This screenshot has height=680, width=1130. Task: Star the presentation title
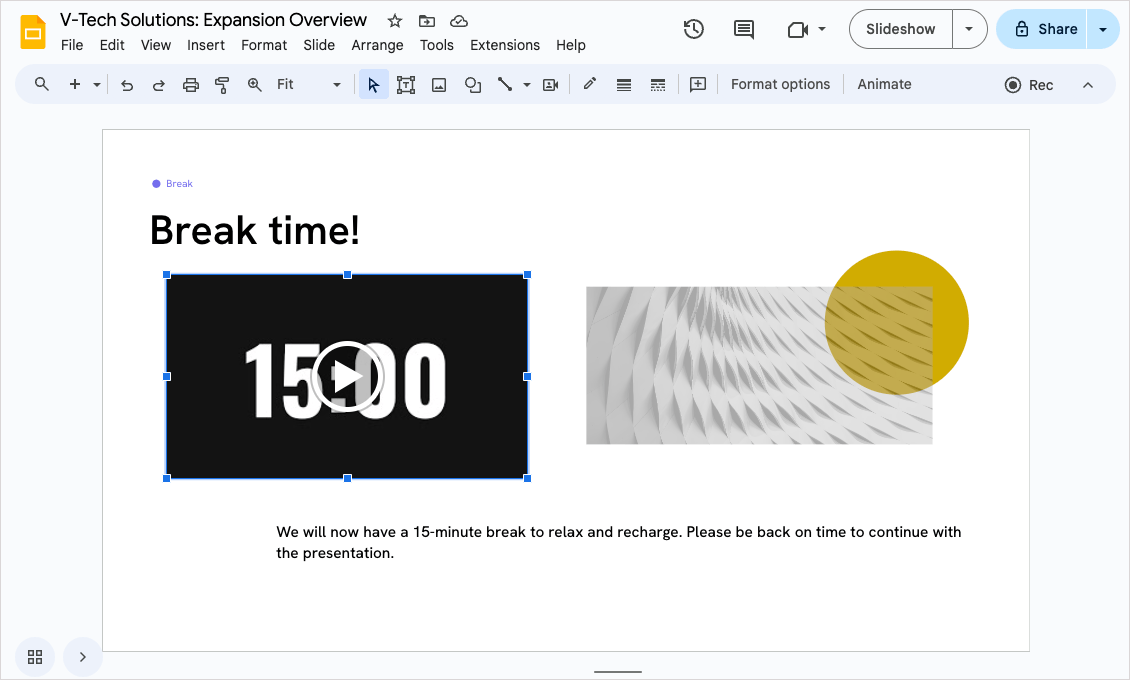[394, 21]
